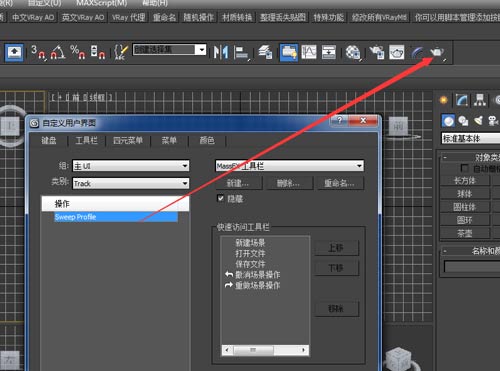500x371 pixels.
Task: Click the 3D Snaps toggle icon
Action: pos(38,52)
